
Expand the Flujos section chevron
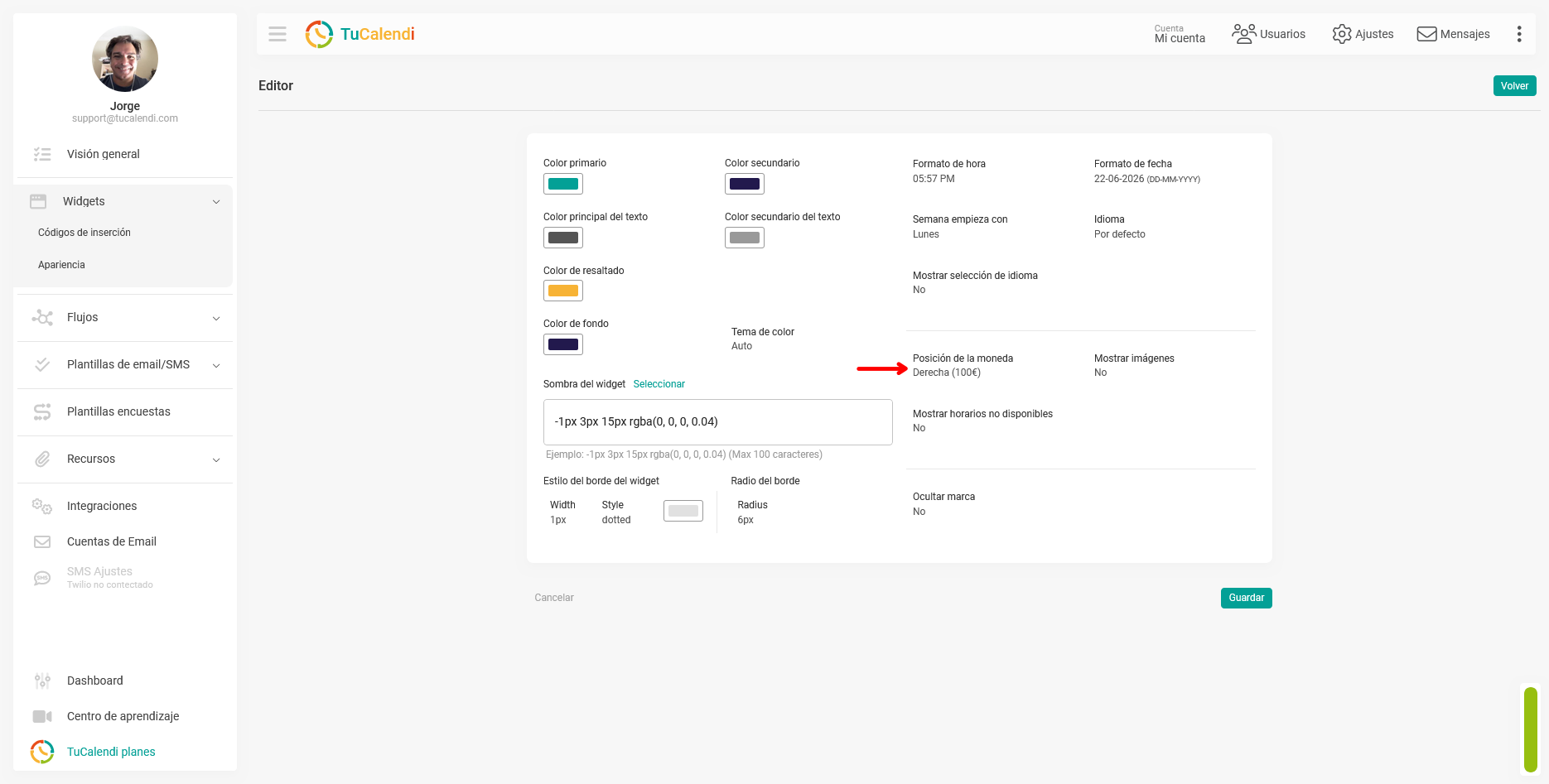click(216, 318)
